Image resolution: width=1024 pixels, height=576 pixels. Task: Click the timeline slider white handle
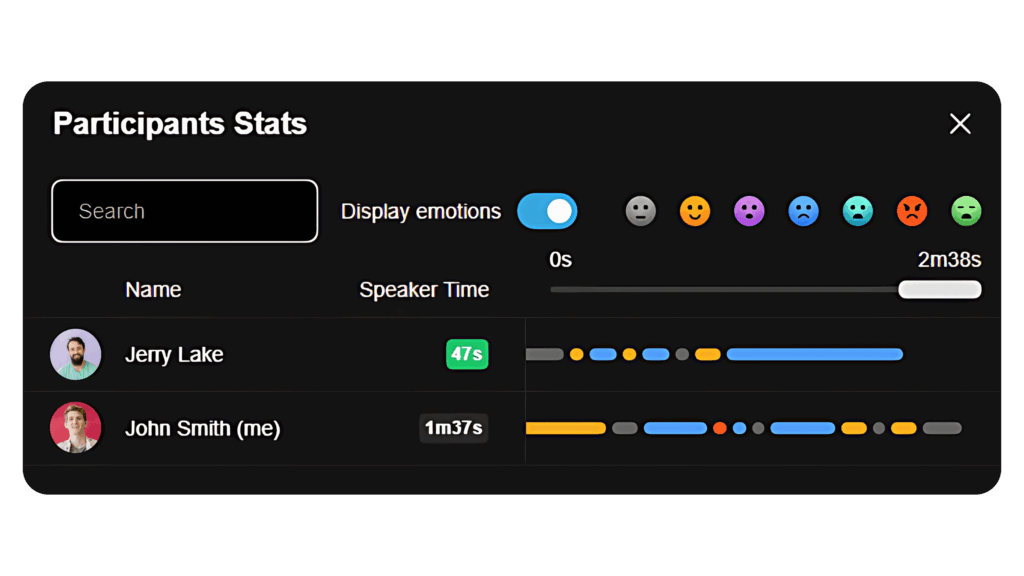coord(940,290)
